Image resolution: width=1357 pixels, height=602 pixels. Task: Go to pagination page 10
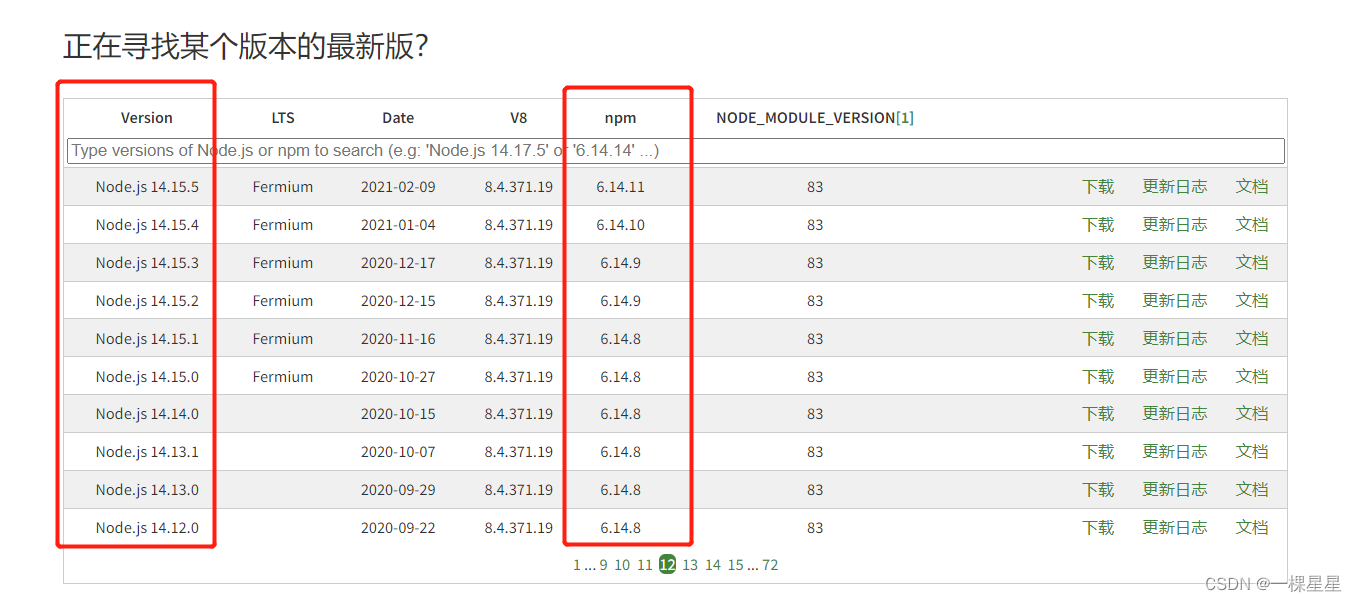[x=622, y=565]
